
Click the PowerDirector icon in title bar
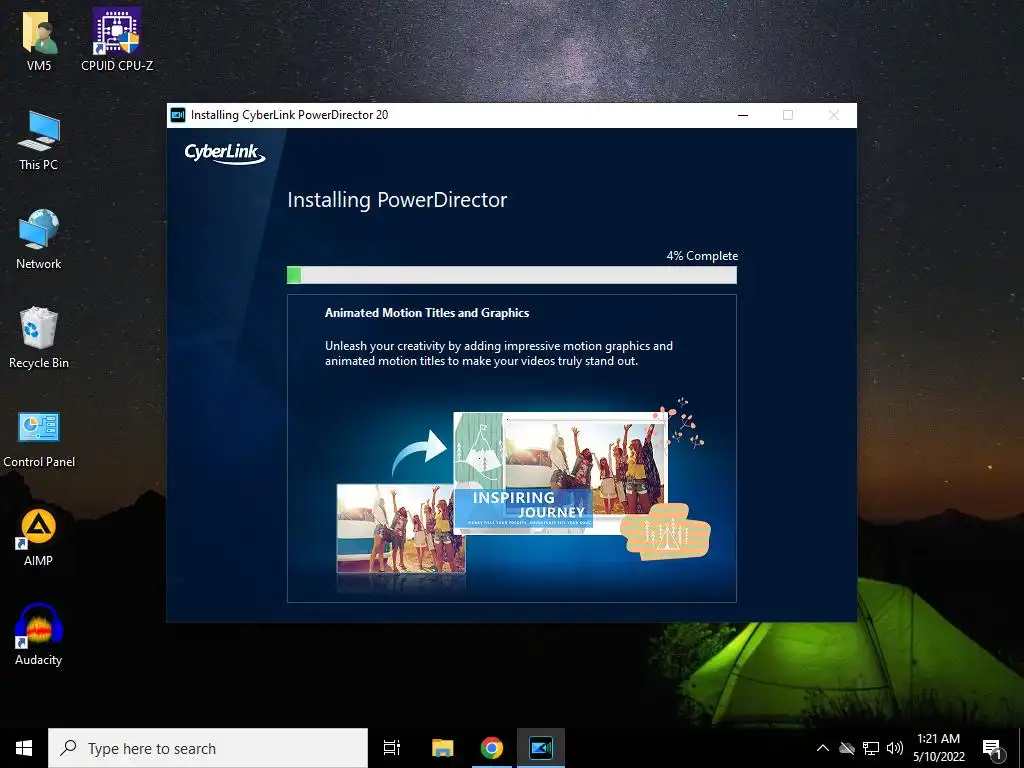click(x=178, y=115)
